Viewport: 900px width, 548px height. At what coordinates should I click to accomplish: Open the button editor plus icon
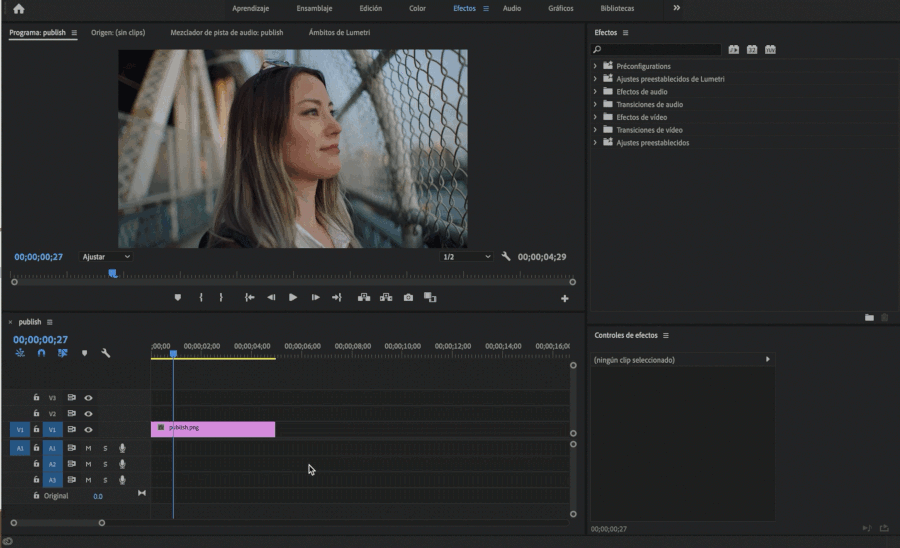pos(565,298)
